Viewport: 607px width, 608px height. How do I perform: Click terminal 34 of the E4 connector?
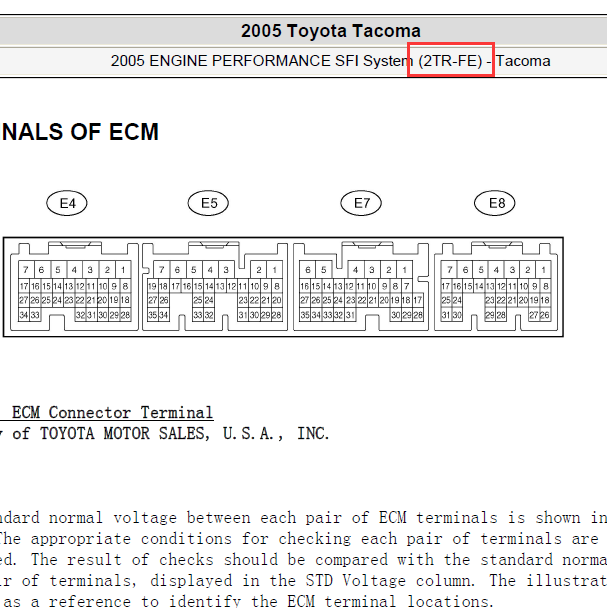(x=24, y=315)
